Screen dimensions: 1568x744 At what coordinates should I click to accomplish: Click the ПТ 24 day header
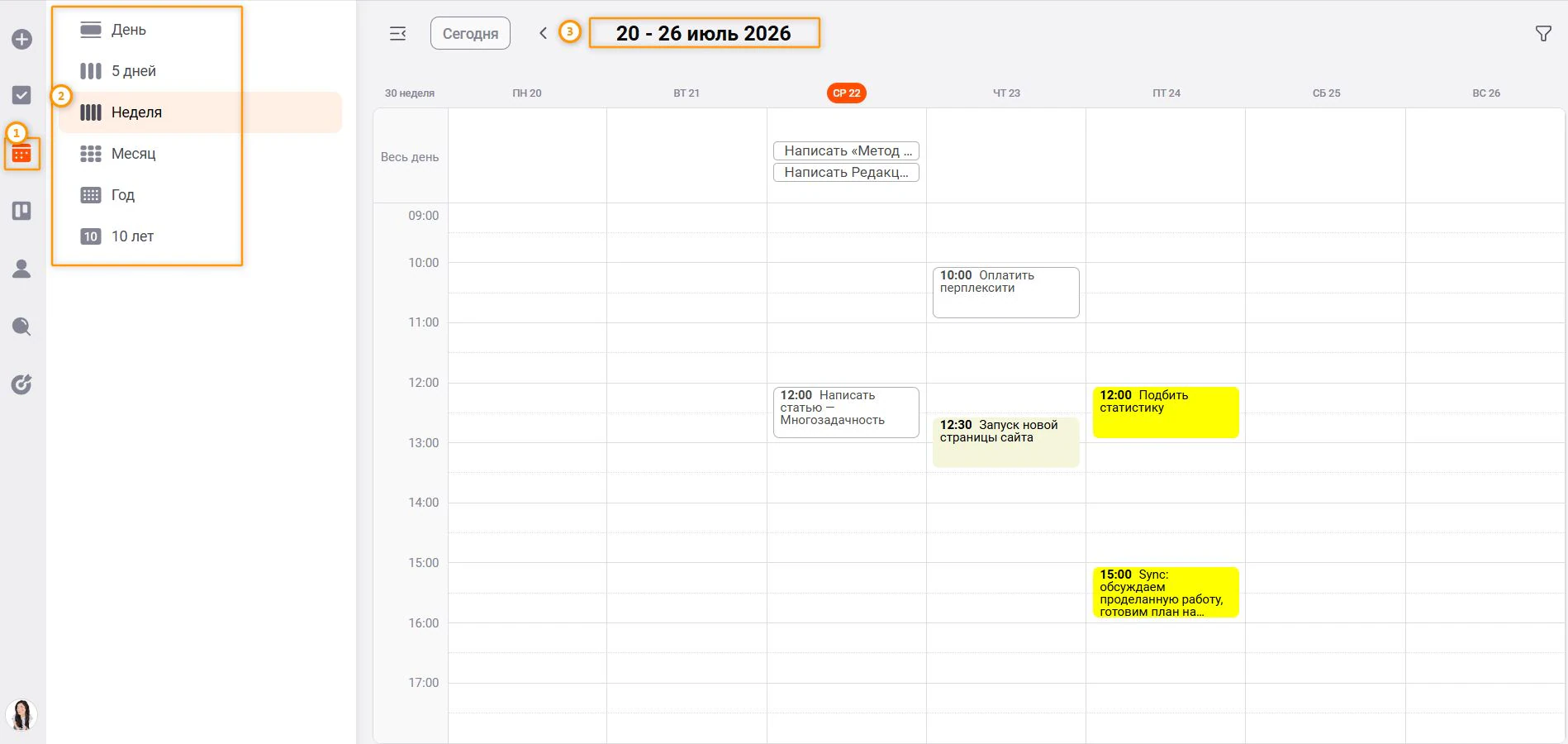(x=1166, y=93)
